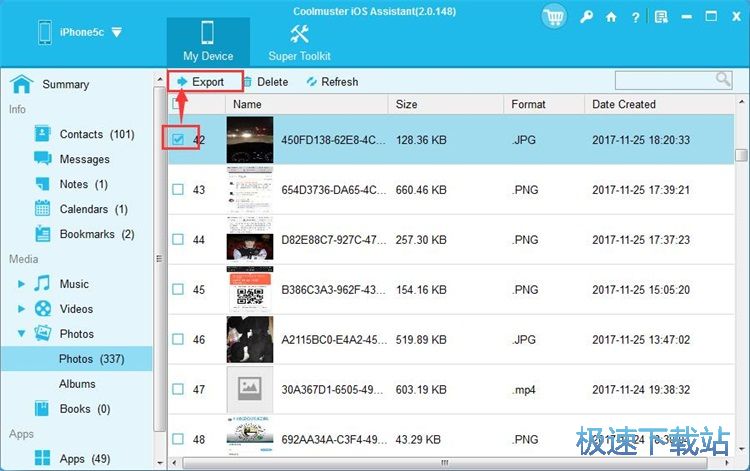Expand the Videos tree node arrow
Image resolution: width=750 pixels, height=471 pixels.
point(21,308)
